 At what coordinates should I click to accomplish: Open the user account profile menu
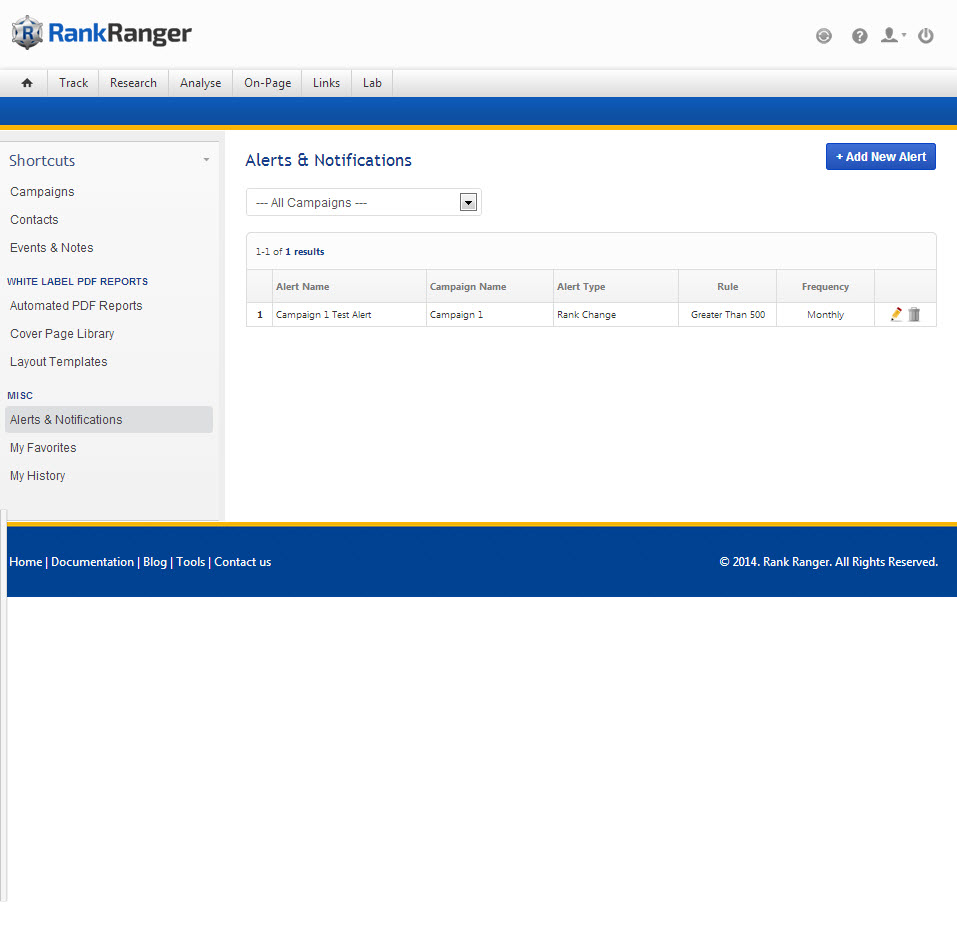[891, 36]
